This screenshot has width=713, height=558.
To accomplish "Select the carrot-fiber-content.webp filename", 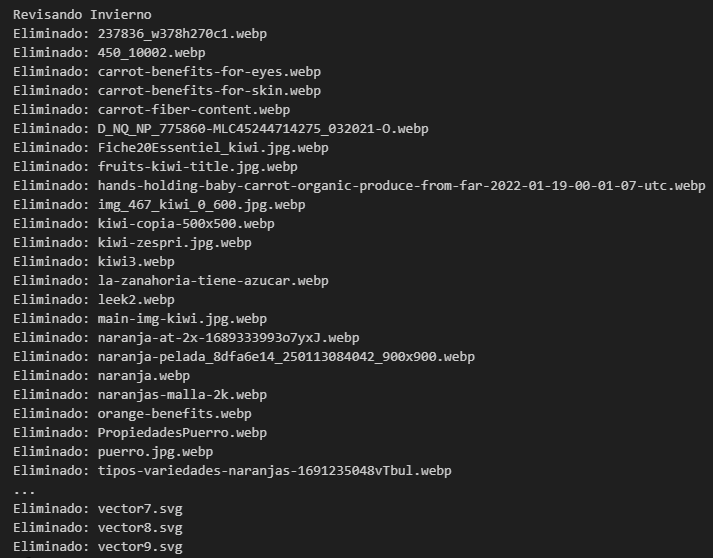I will tap(194, 110).
